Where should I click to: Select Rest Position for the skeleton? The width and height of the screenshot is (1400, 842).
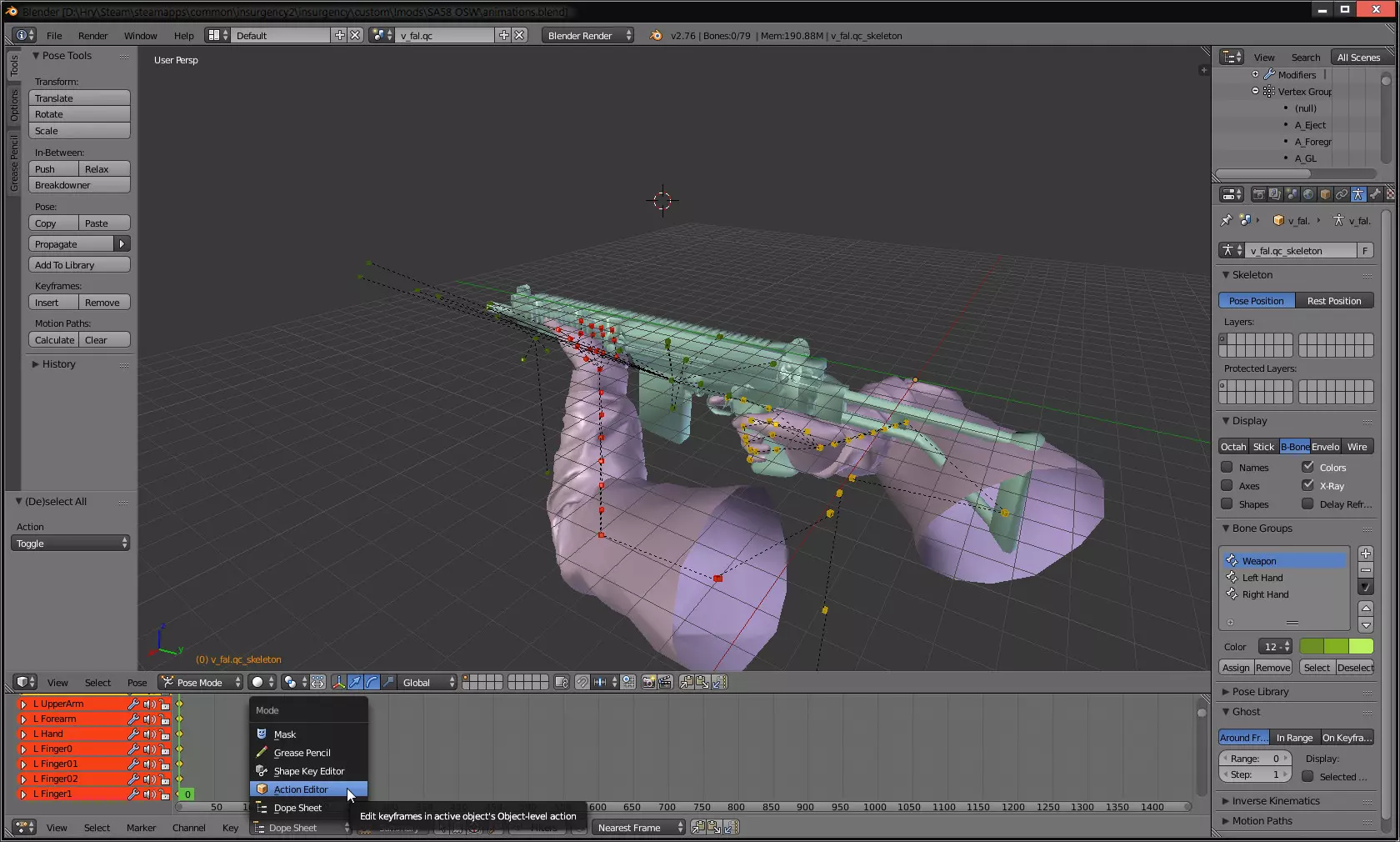1333,301
